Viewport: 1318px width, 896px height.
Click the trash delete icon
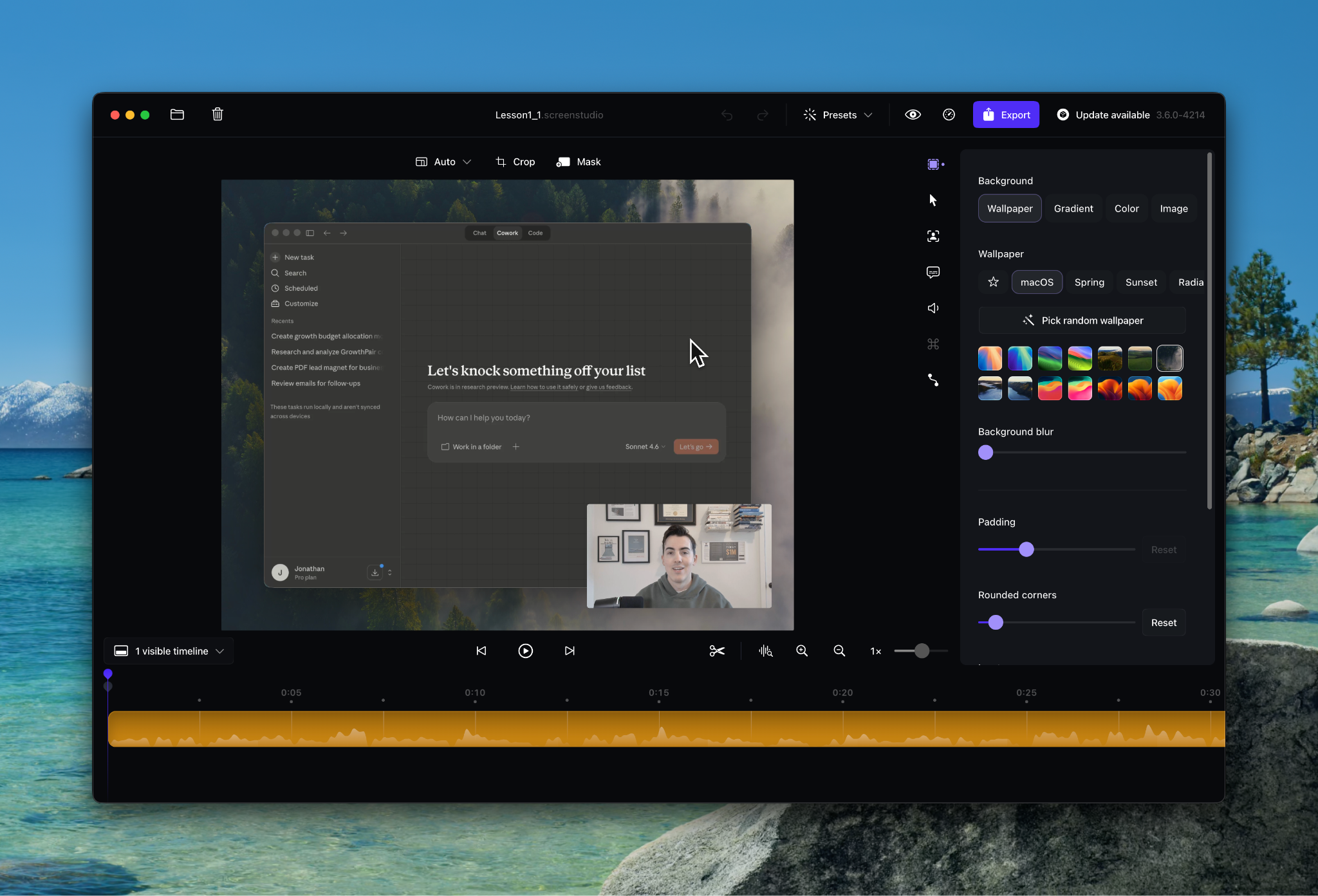coord(218,114)
